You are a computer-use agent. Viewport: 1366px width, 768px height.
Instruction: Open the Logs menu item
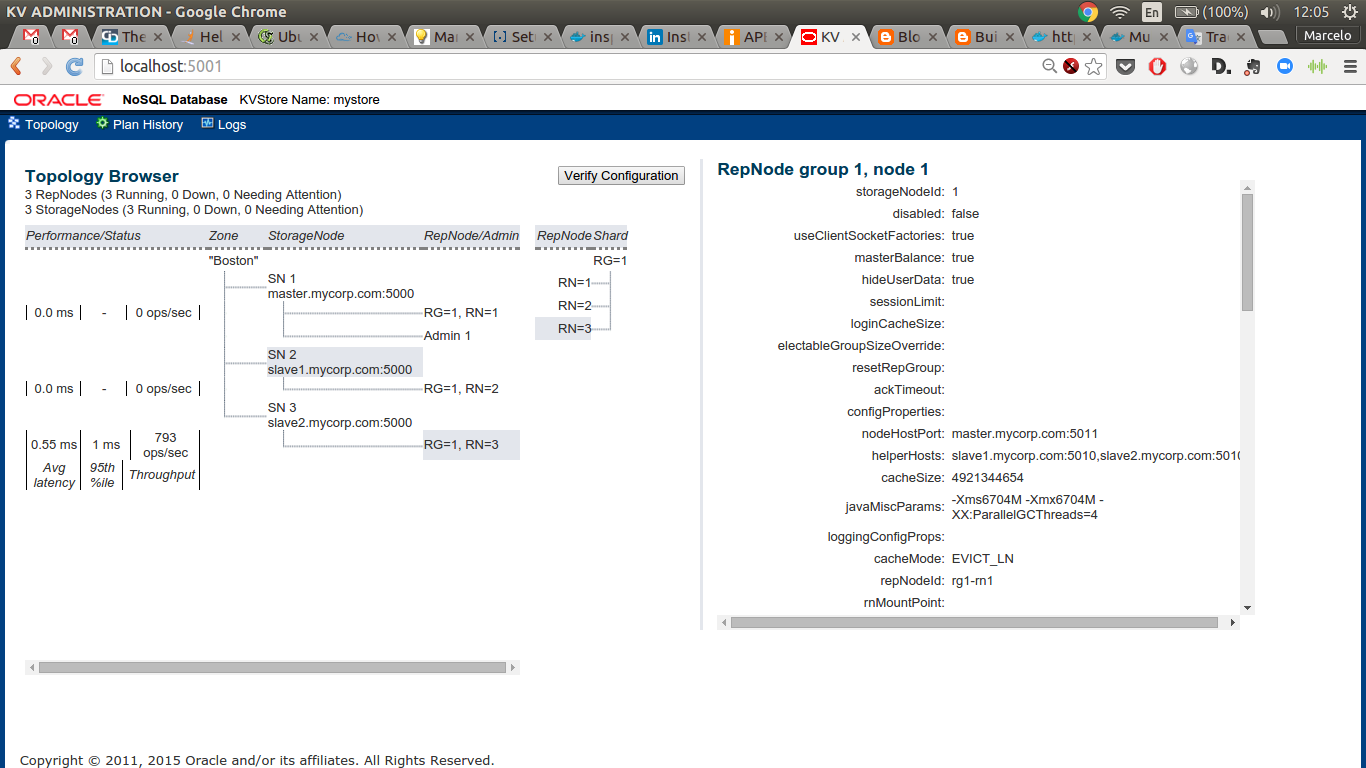click(231, 125)
